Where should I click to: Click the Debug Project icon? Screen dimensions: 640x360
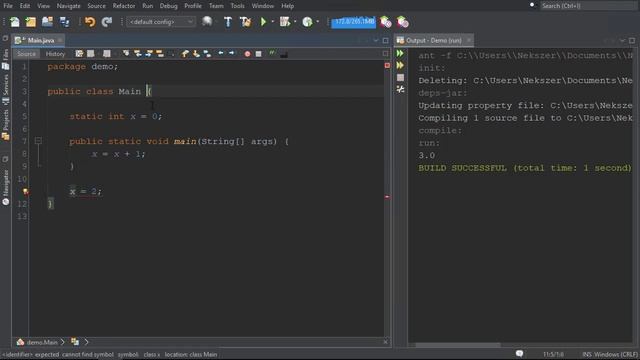pos(285,22)
